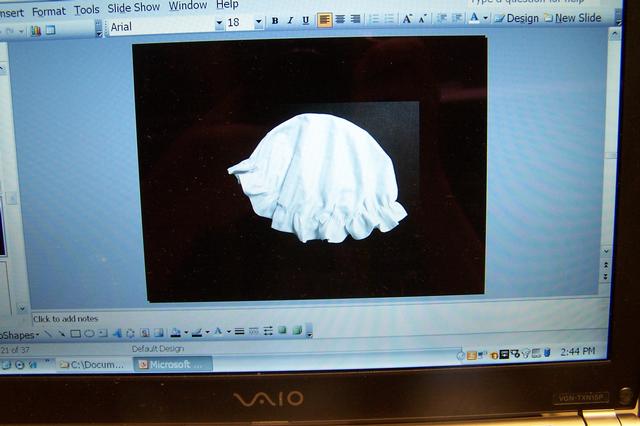Select the Rectangle drawing tool
Viewport: 640px width, 426px height.
(76, 334)
